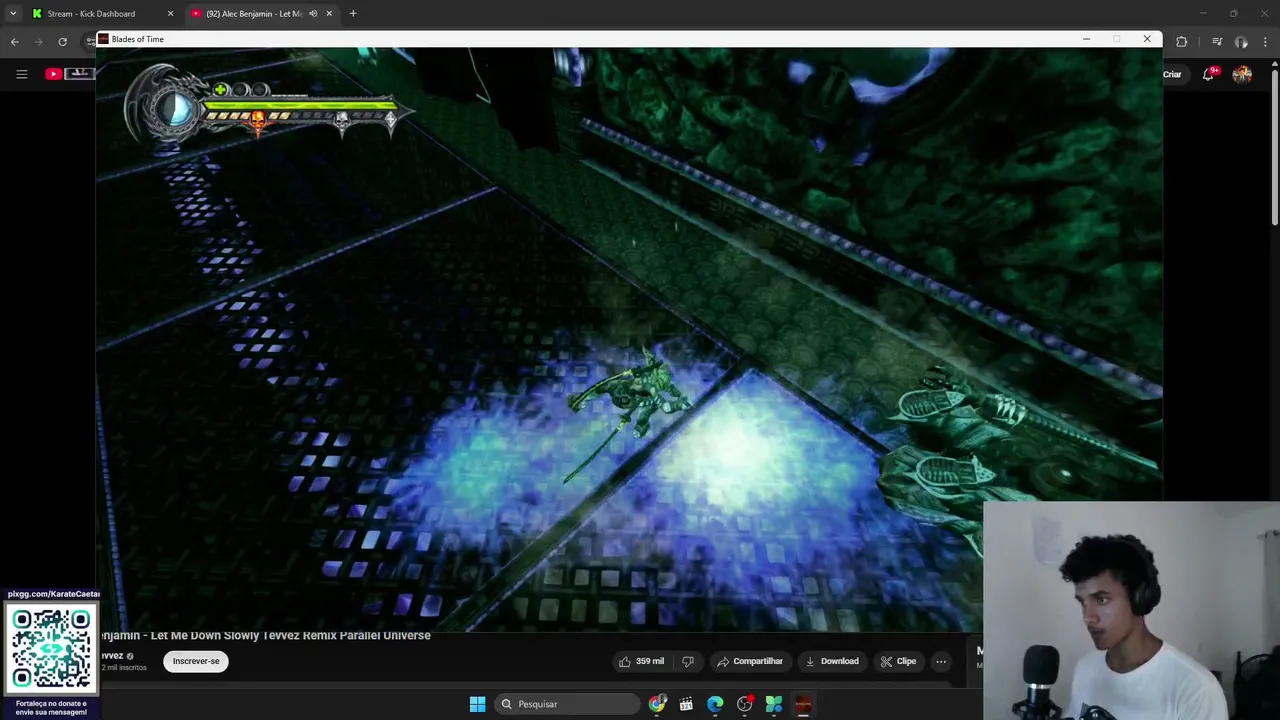
Task: Minimize the Blades of Time window
Action: coord(1086,39)
